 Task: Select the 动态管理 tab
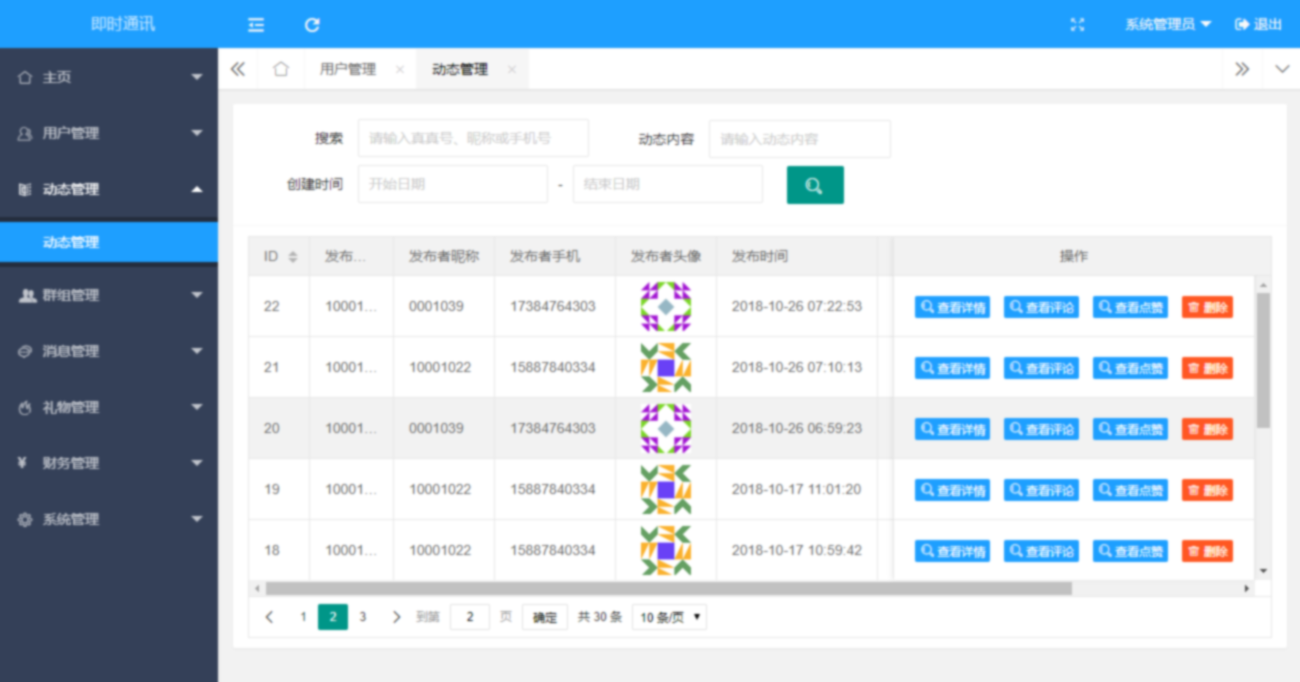click(460, 69)
